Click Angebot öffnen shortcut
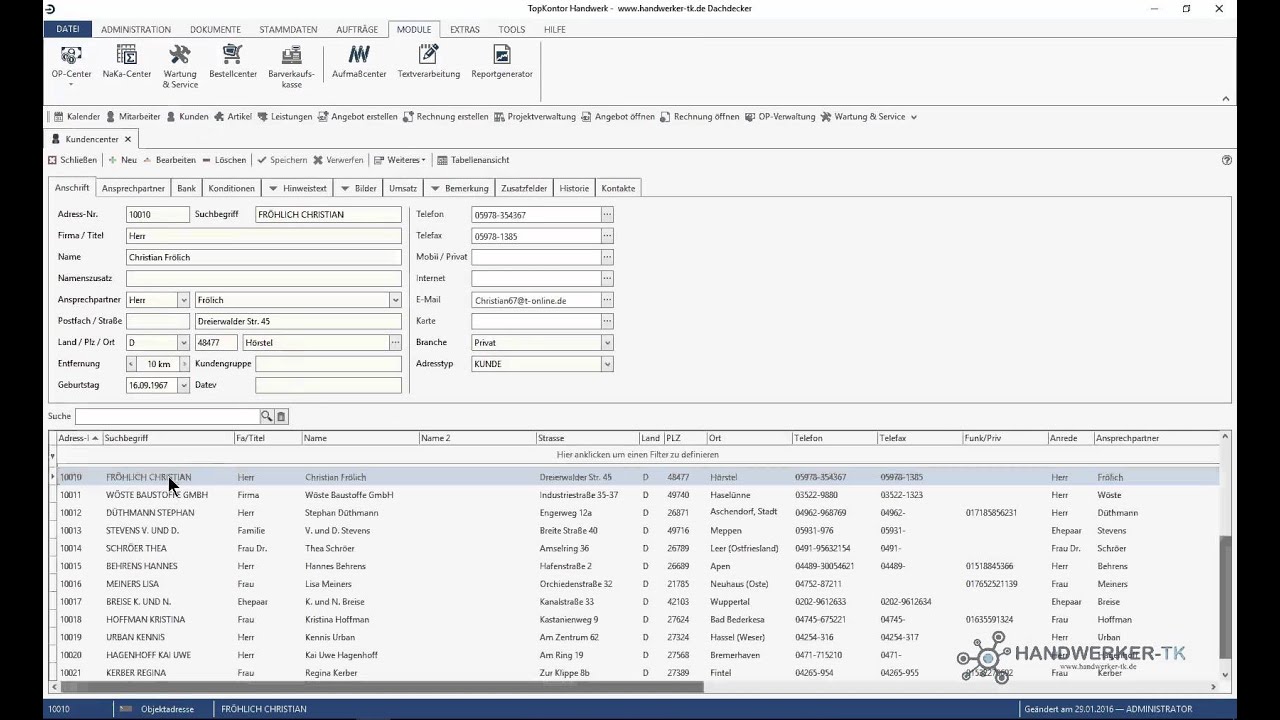This screenshot has width=1280, height=720. (x=618, y=117)
